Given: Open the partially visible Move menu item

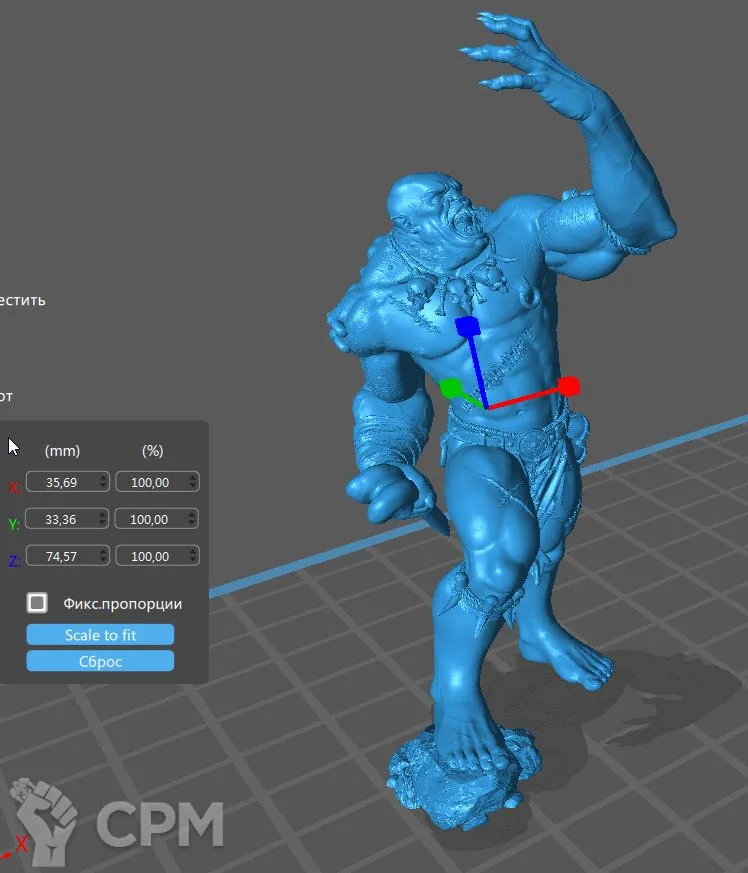Looking at the screenshot, I should pyautogui.click(x=22, y=300).
